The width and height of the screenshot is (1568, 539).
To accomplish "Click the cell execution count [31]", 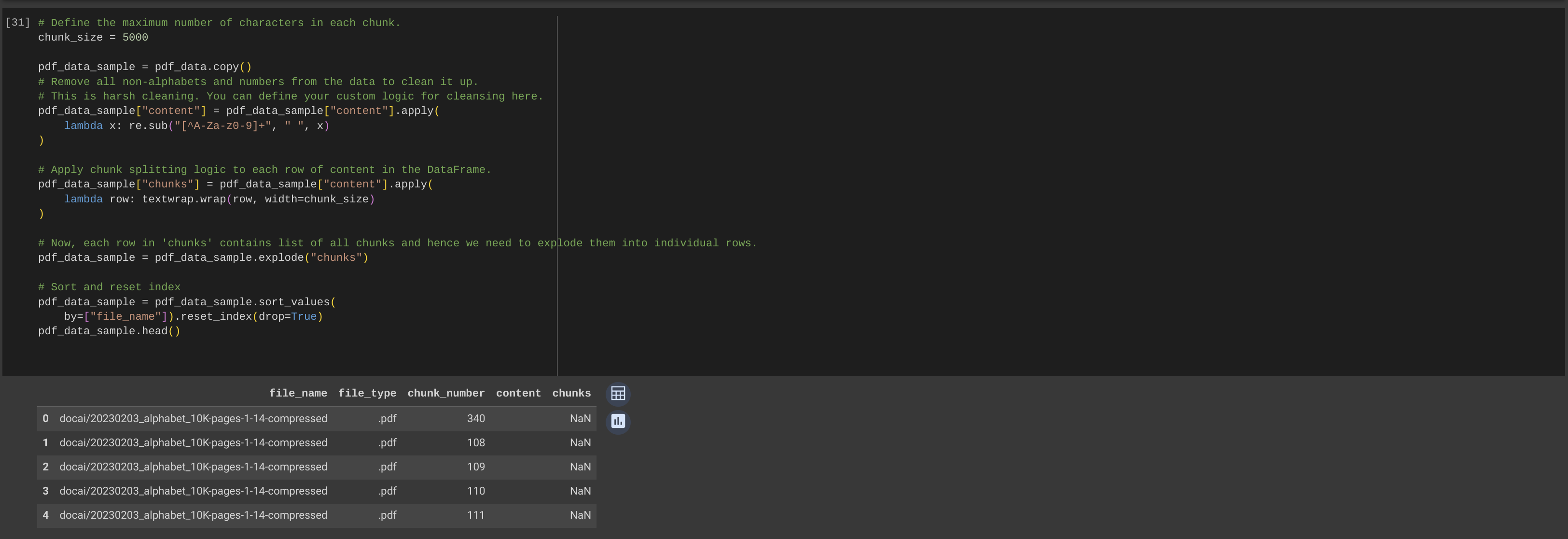I will coord(18,22).
